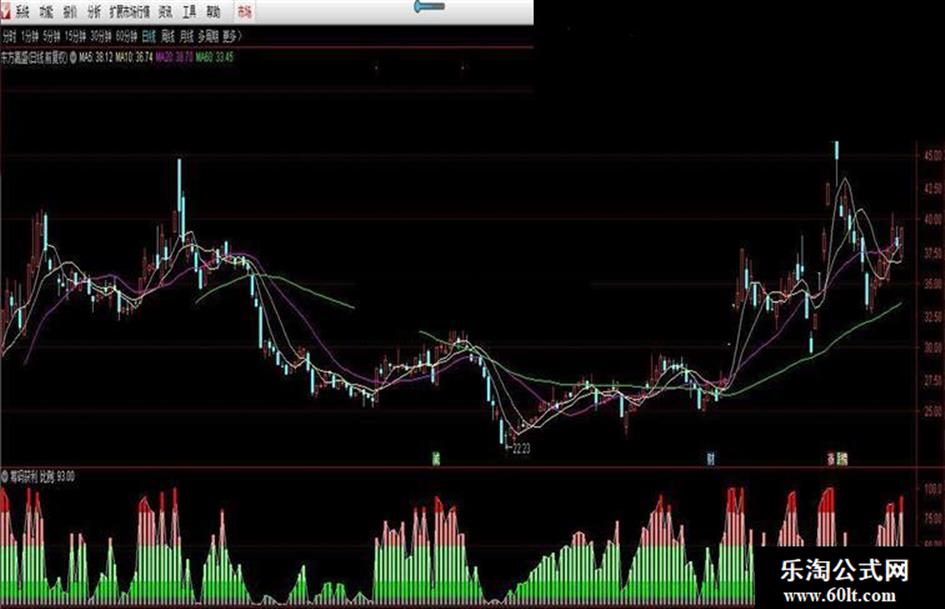Select the 月线 monthly chart tab
945x609 pixels.
186,36
